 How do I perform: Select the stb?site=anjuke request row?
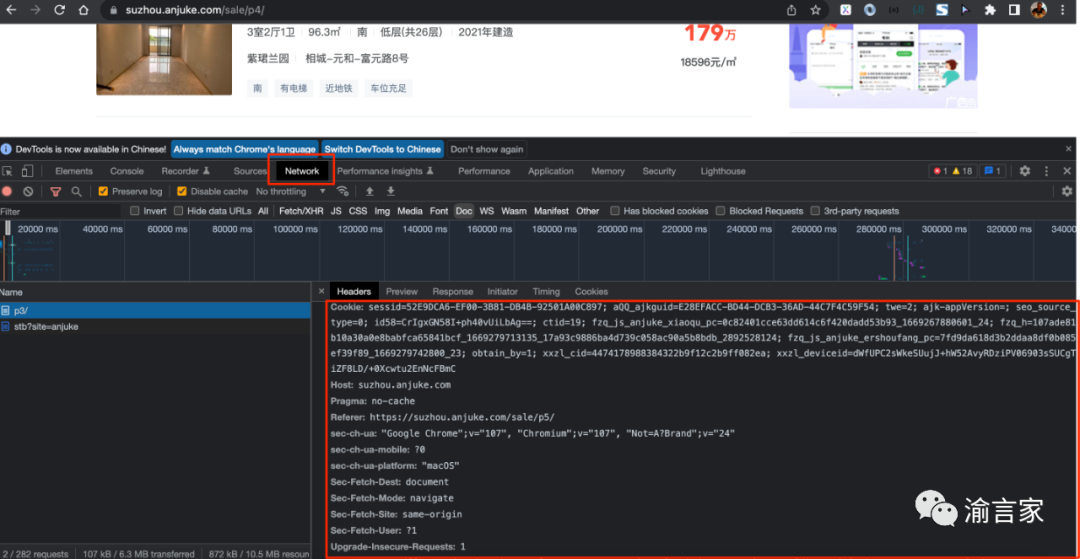[156, 327]
